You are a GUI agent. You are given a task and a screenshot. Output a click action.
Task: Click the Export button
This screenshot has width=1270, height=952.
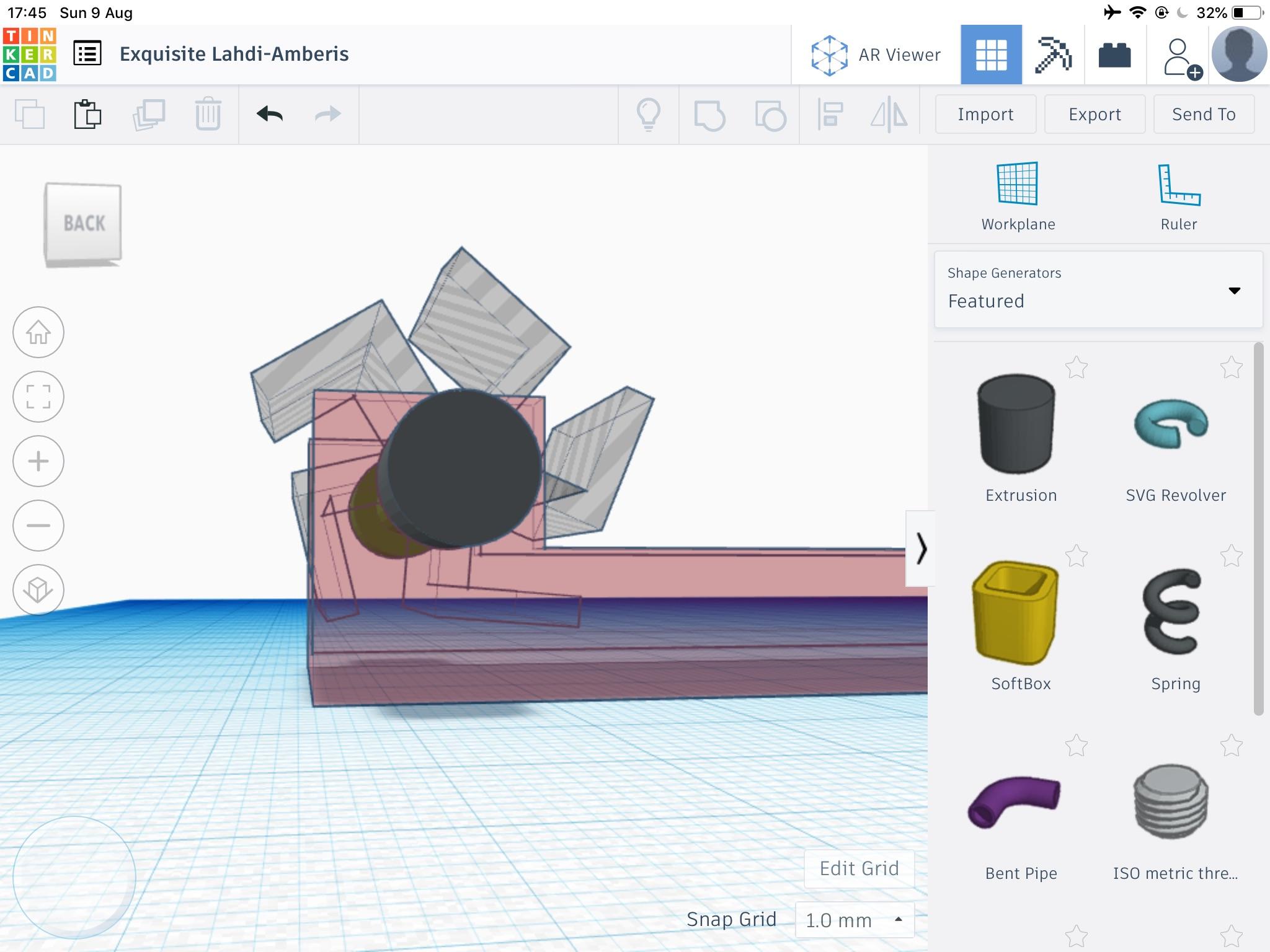coord(1094,115)
